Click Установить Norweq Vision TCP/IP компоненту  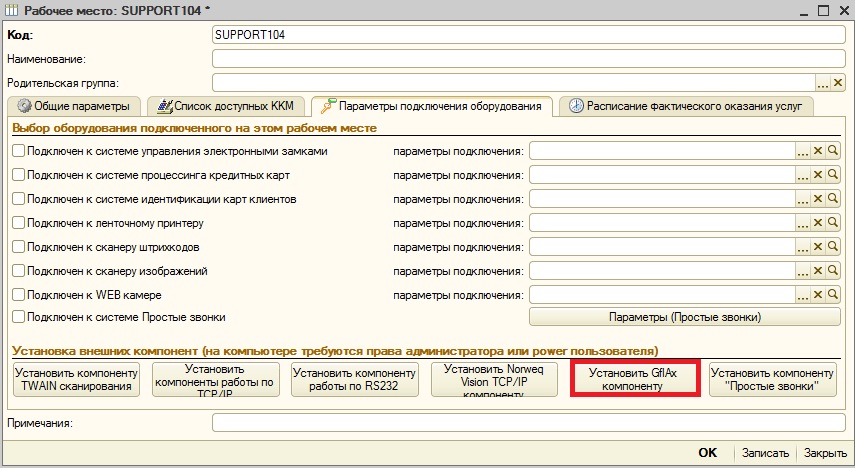[494, 380]
